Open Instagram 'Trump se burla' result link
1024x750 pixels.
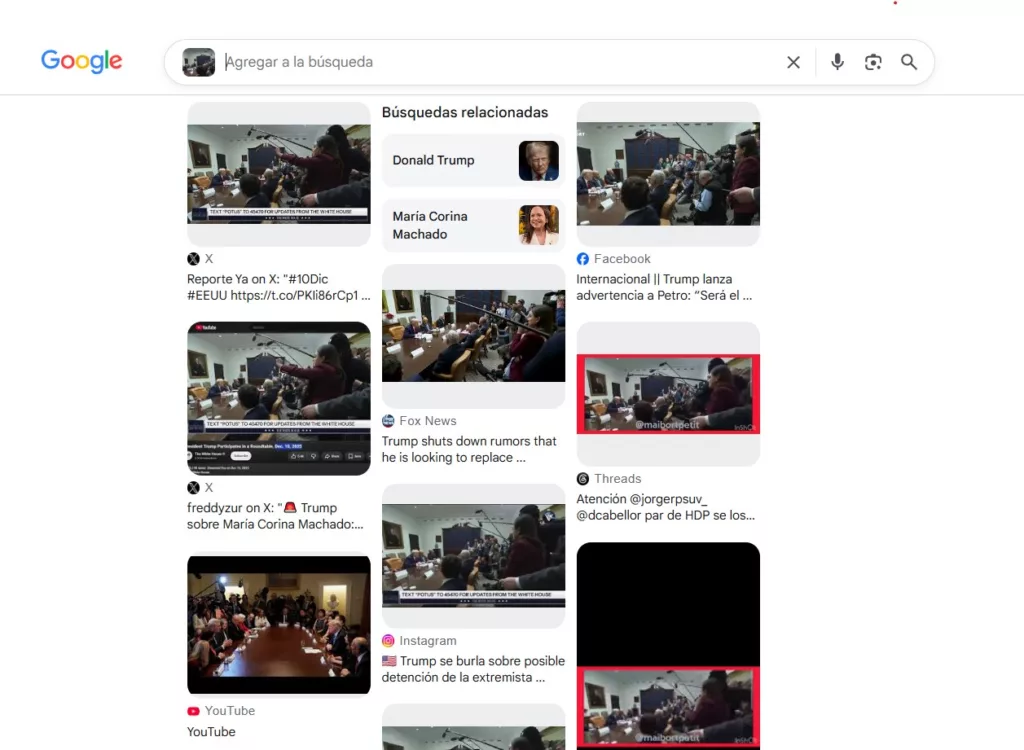(473, 669)
